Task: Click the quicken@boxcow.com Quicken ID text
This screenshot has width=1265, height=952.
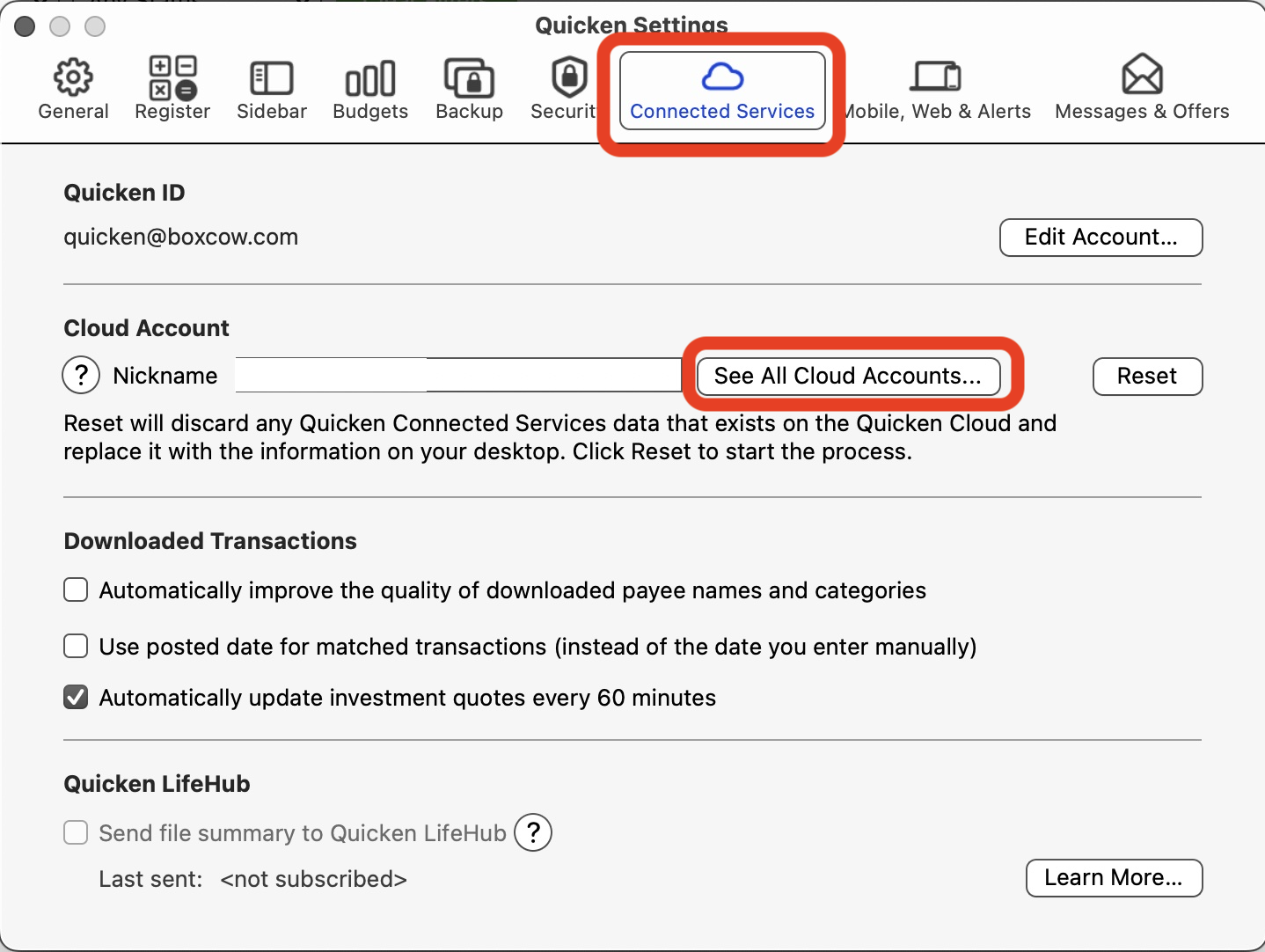Action: pyautogui.click(x=181, y=237)
